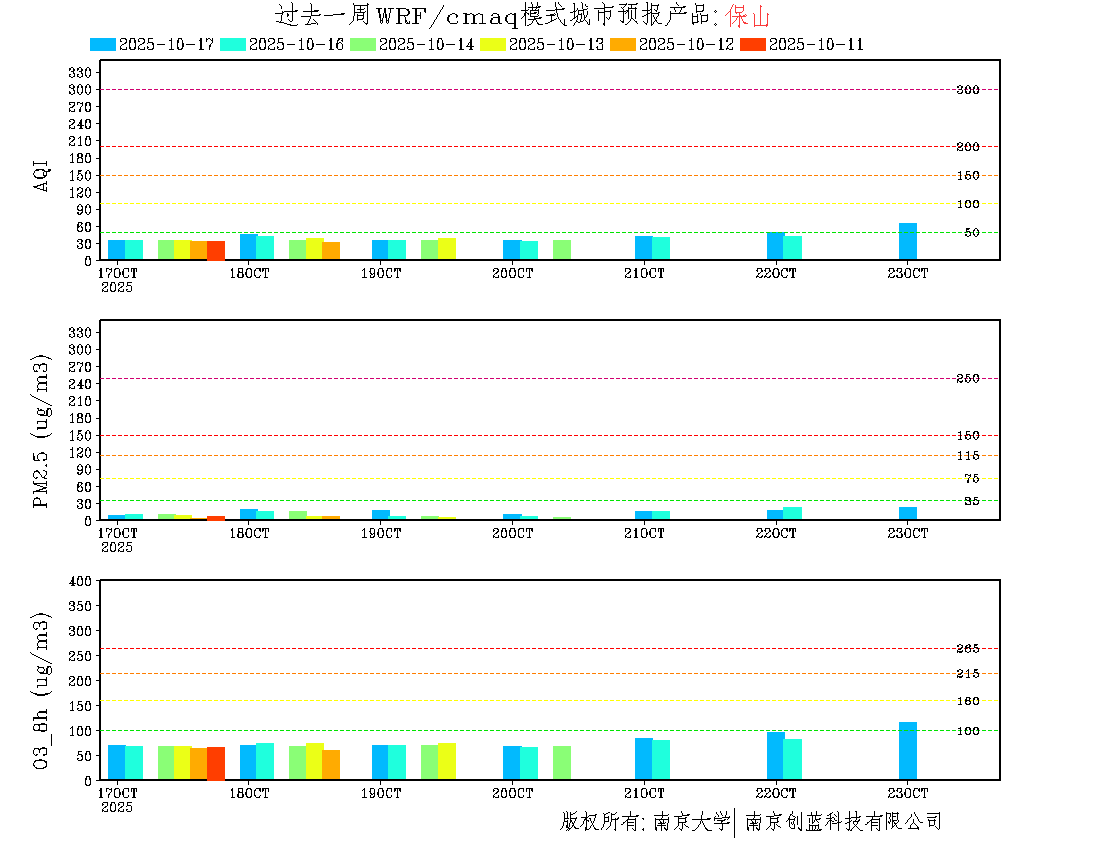
Task: Select the AQI bar at 23OCT
Action: point(908,242)
